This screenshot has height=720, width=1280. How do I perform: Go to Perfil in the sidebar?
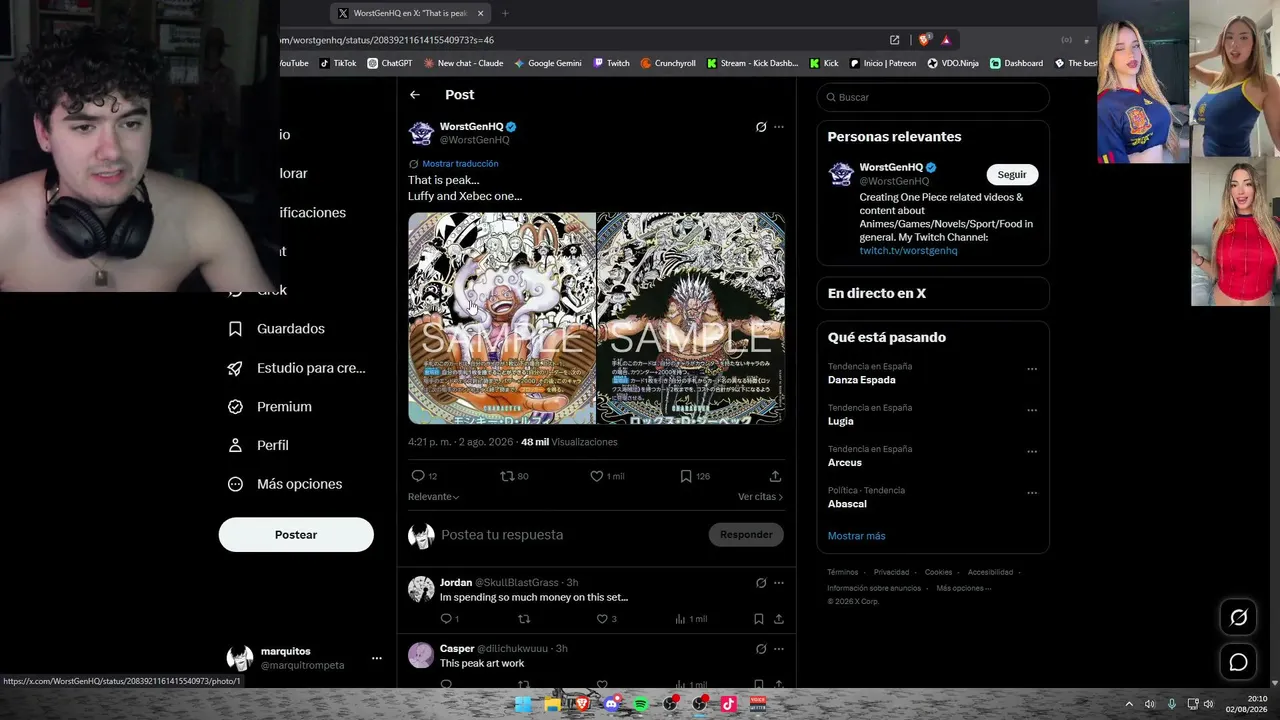point(258,445)
